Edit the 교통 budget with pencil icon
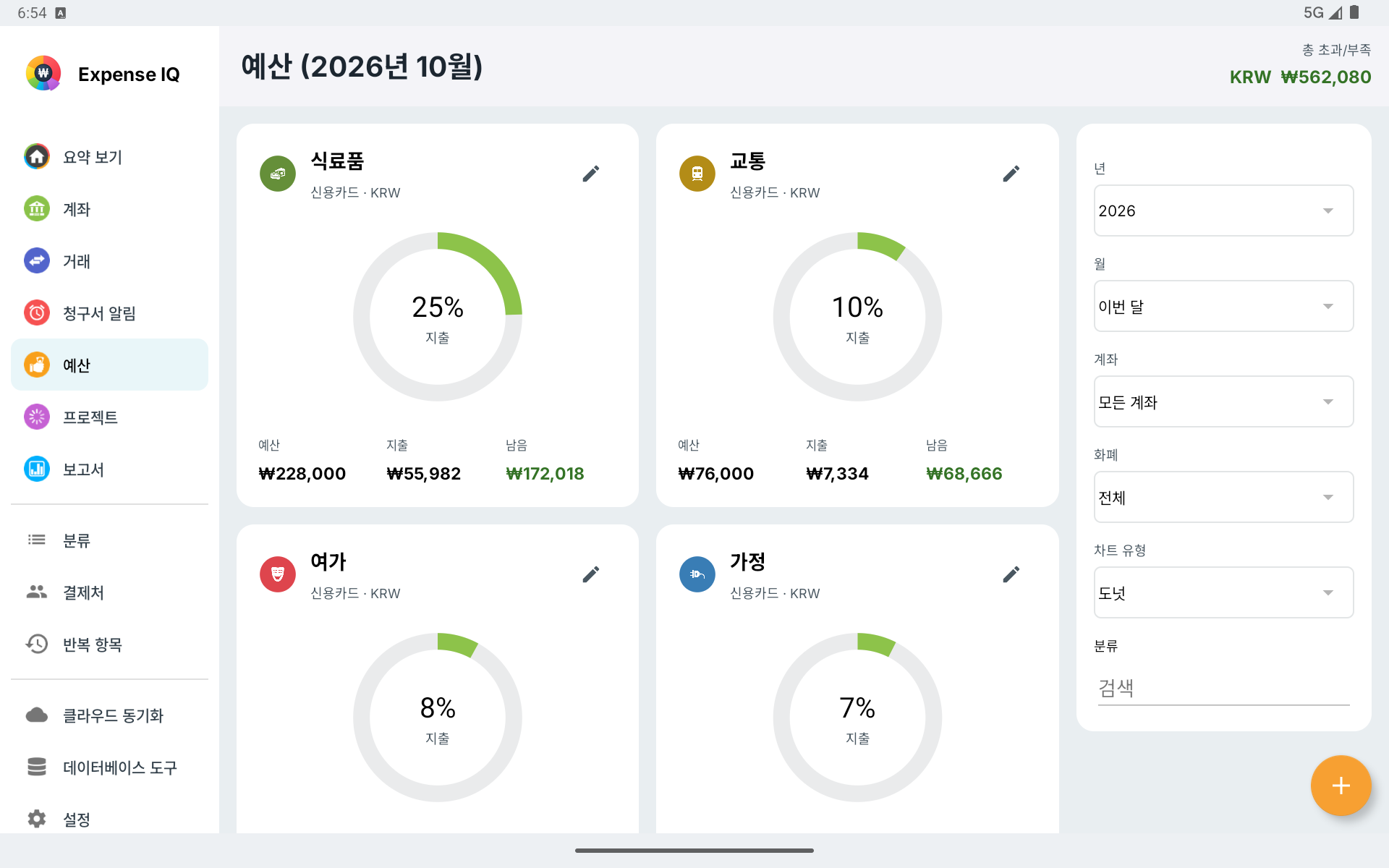The width and height of the screenshot is (1389, 868). 1011,174
